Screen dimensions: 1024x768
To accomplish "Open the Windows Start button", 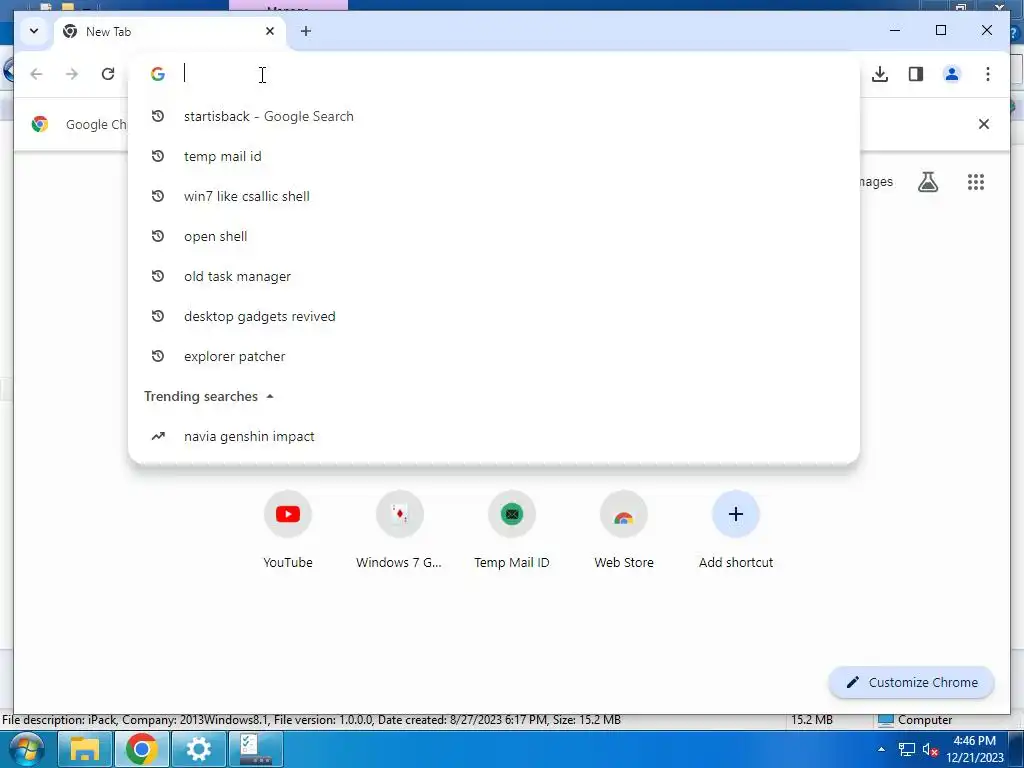I will pos(25,748).
